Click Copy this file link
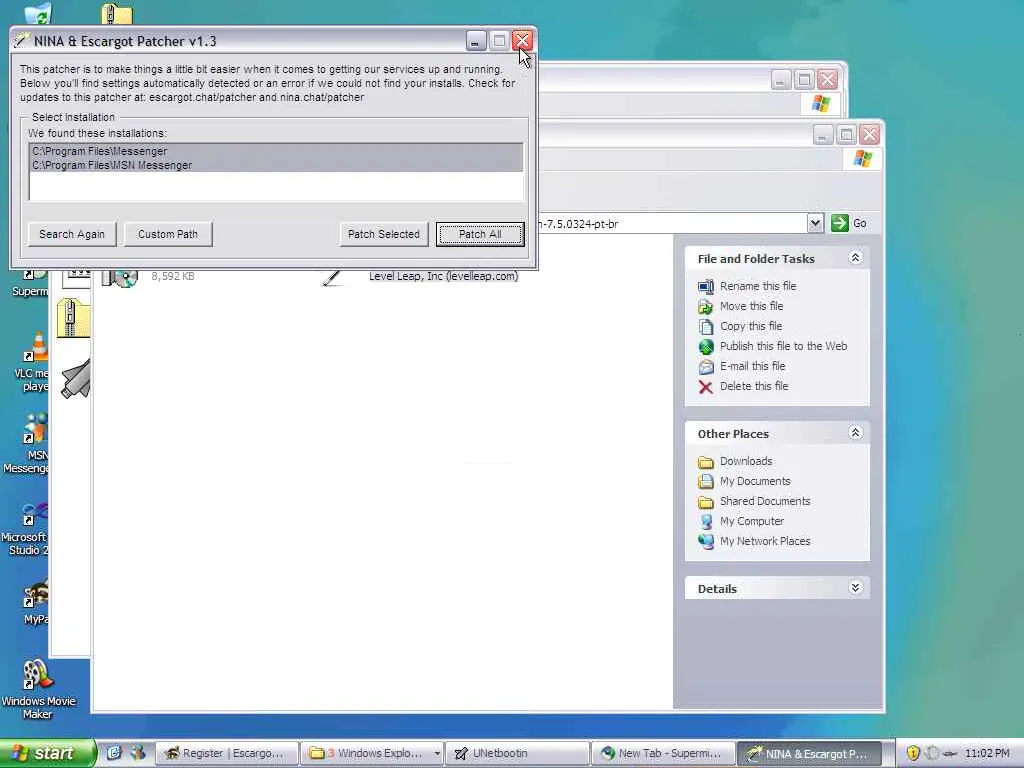This screenshot has width=1024, height=768. [x=750, y=326]
